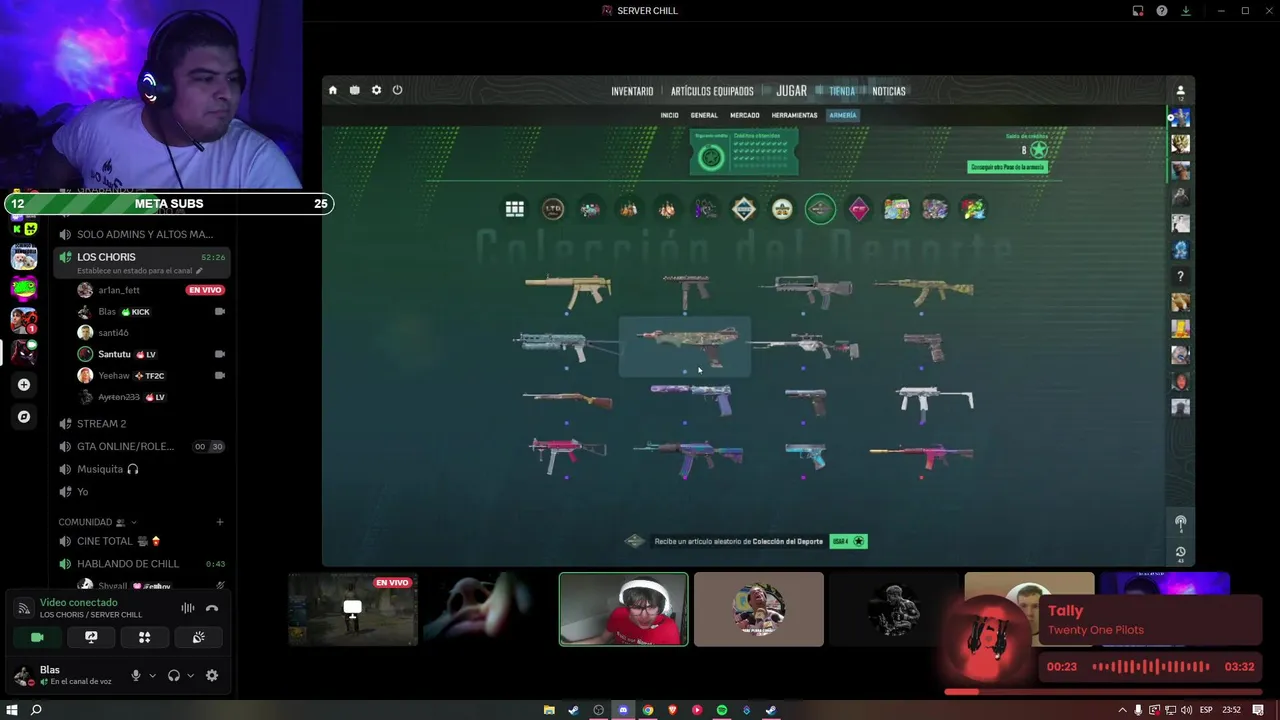1280x720 pixels.
Task: Select the HERRAMIENTAS sub-tab
Action: tap(794, 115)
